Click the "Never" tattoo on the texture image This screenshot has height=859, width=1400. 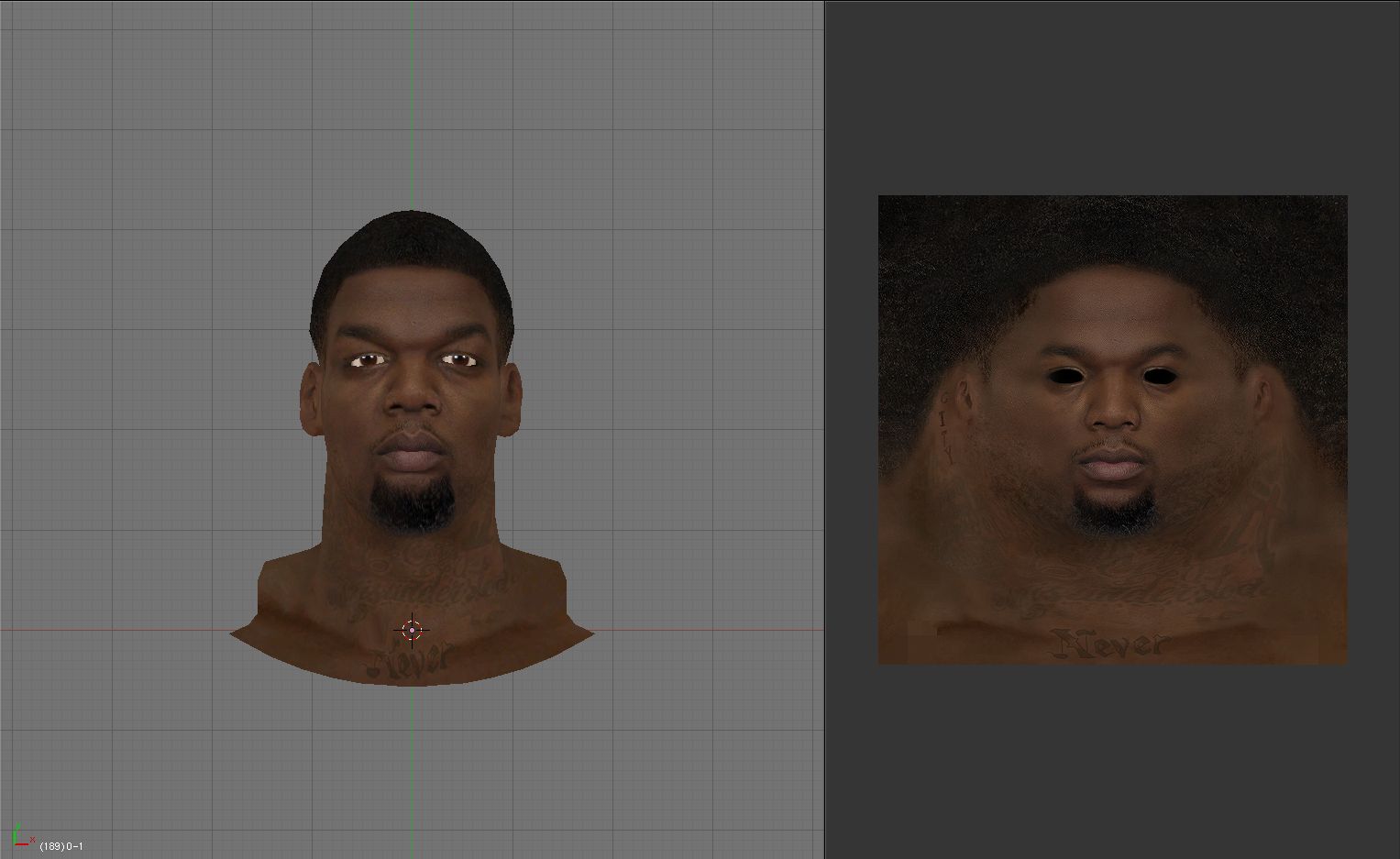tap(1111, 644)
